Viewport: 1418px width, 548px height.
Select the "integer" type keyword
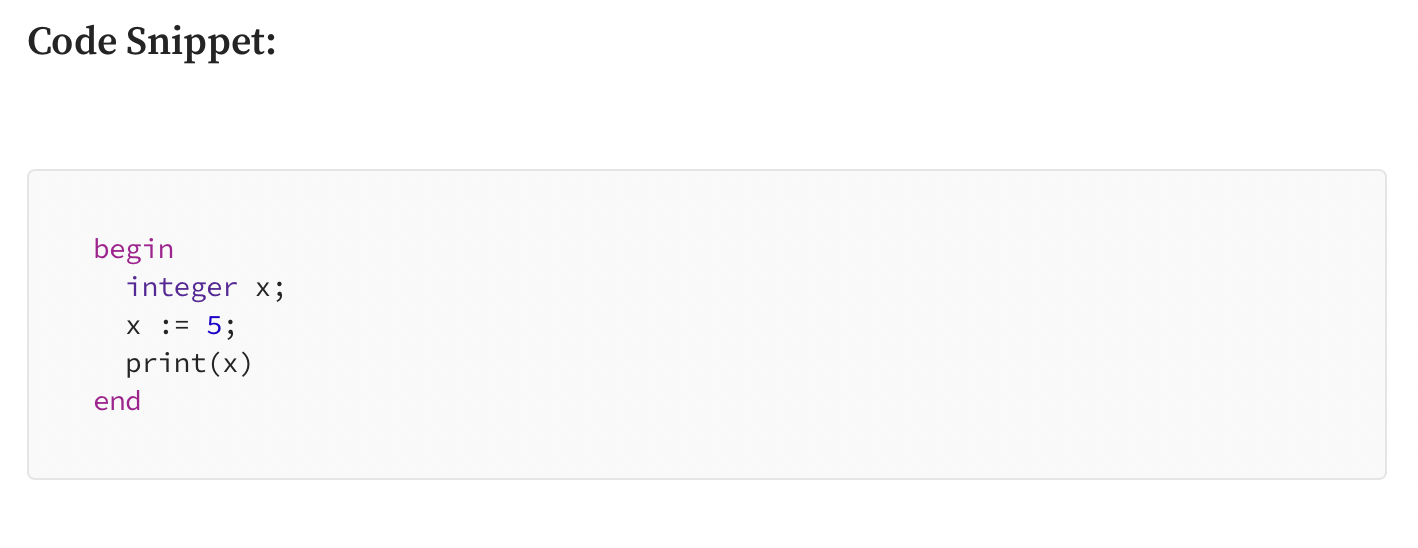[182, 288]
